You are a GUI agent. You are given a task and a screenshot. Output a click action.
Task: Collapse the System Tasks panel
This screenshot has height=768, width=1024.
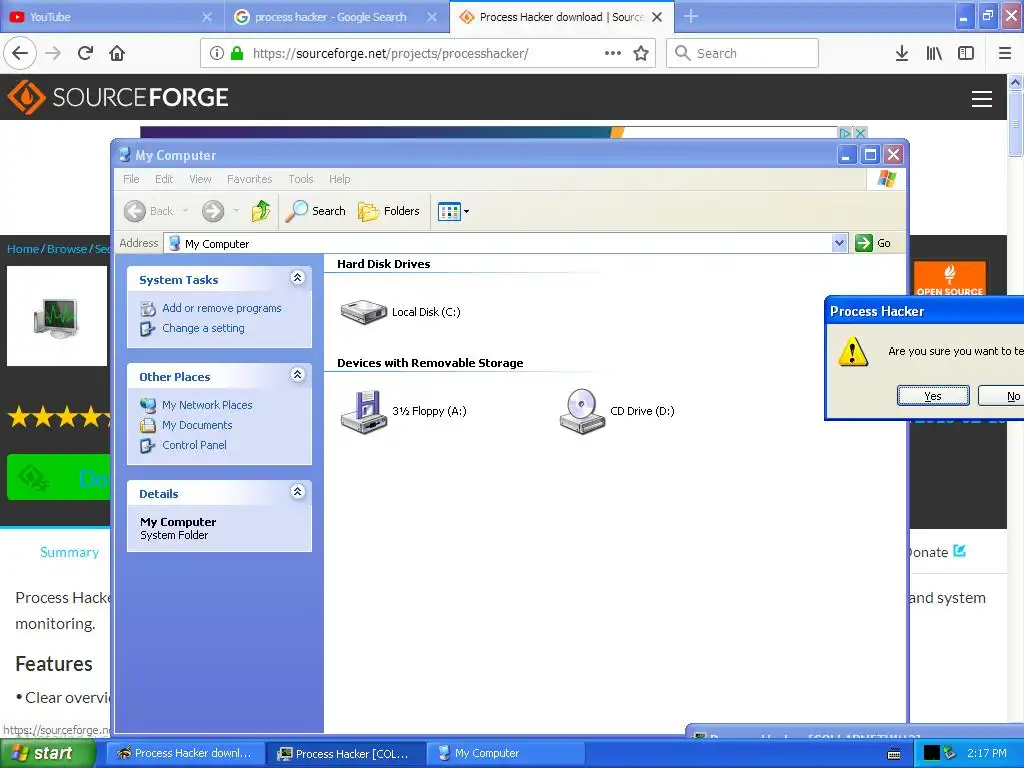[x=297, y=278]
